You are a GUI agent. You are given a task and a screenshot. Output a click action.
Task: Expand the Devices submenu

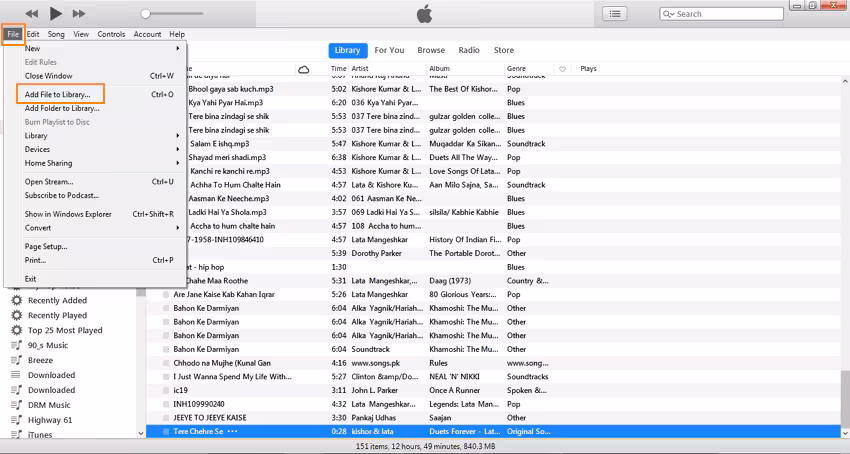pos(95,149)
